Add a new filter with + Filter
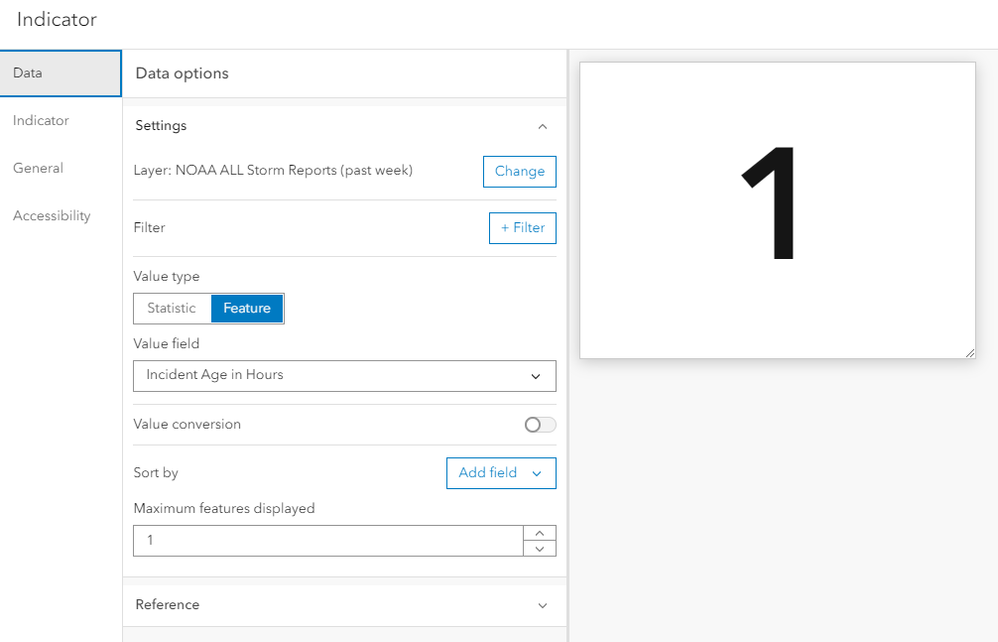 (522, 228)
